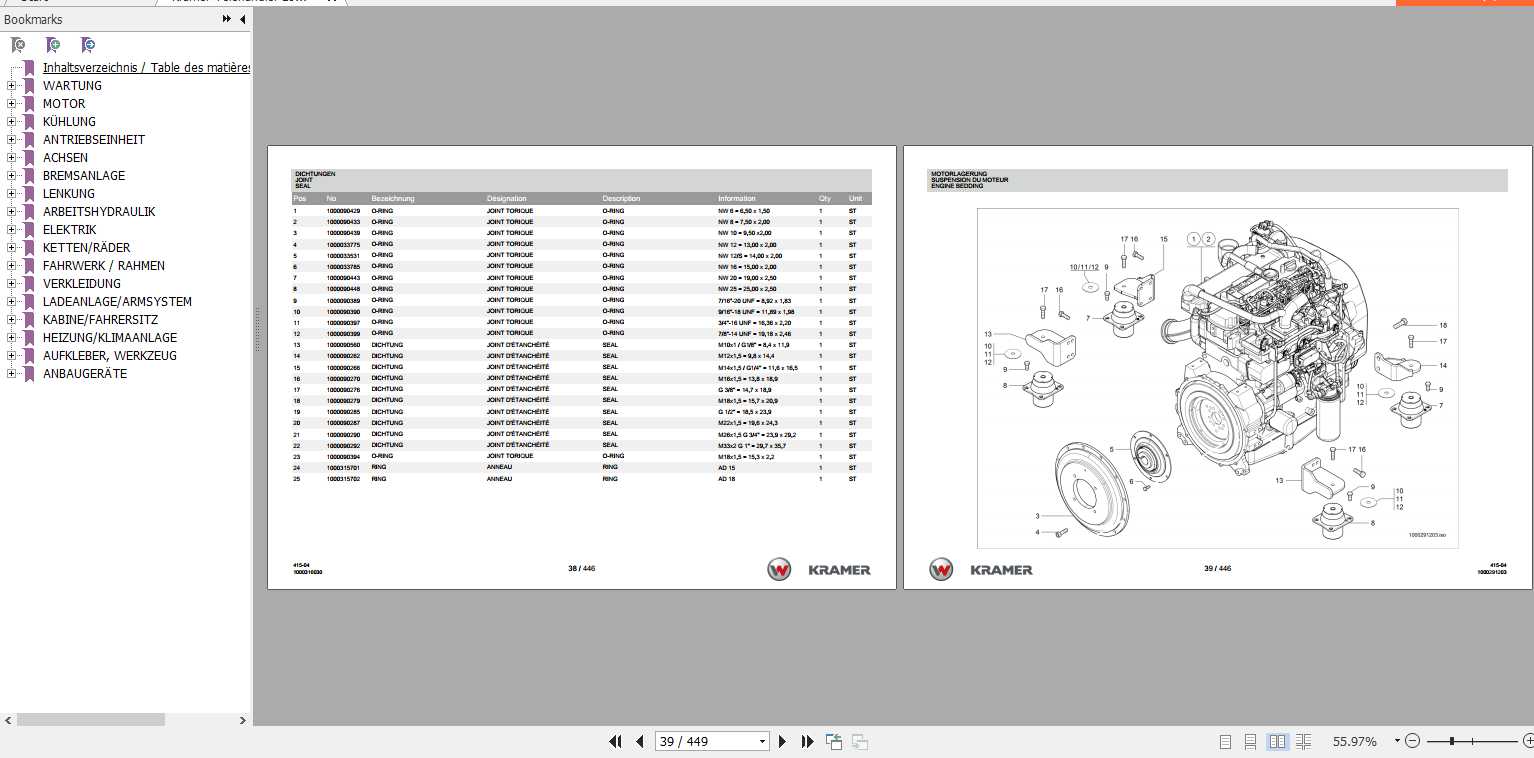Image resolution: width=1534 pixels, height=758 pixels.
Task: Click the 'AD 15' information cell
Action: click(726, 468)
